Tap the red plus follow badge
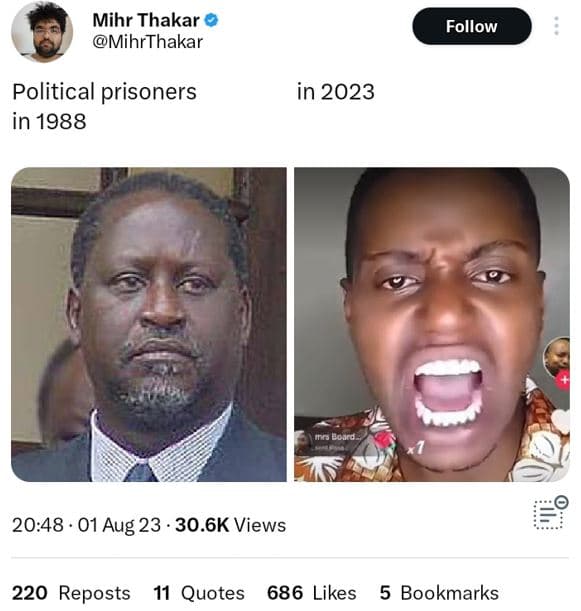 pos(564,380)
